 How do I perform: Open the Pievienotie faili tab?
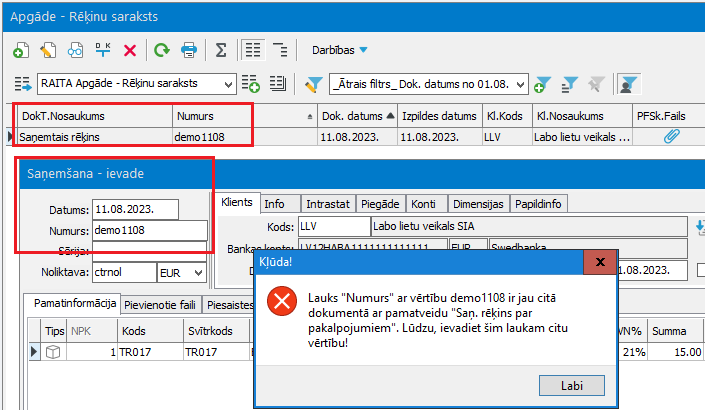tap(161, 305)
